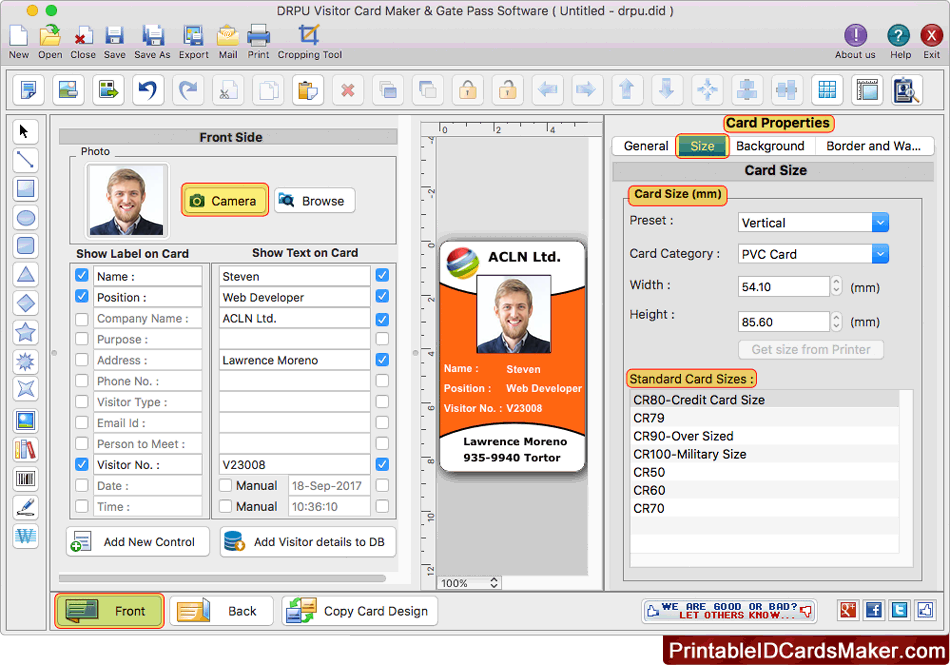The width and height of the screenshot is (950, 665).
Task: Click the Front Side horizontal scrollbar
Action: (x=222, y=578)
